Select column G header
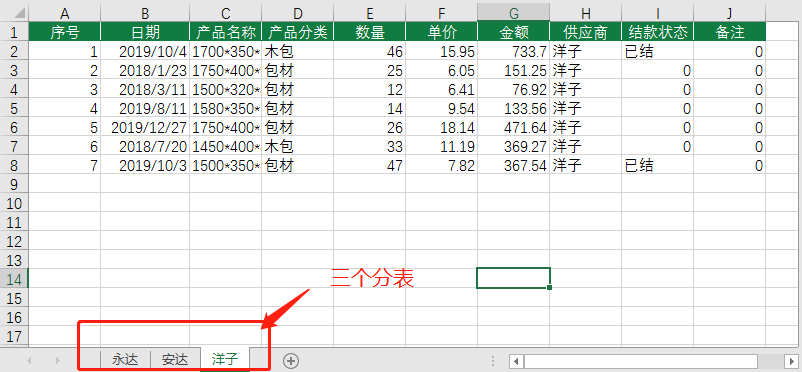 pyautogui.click(x=514, y=12)
